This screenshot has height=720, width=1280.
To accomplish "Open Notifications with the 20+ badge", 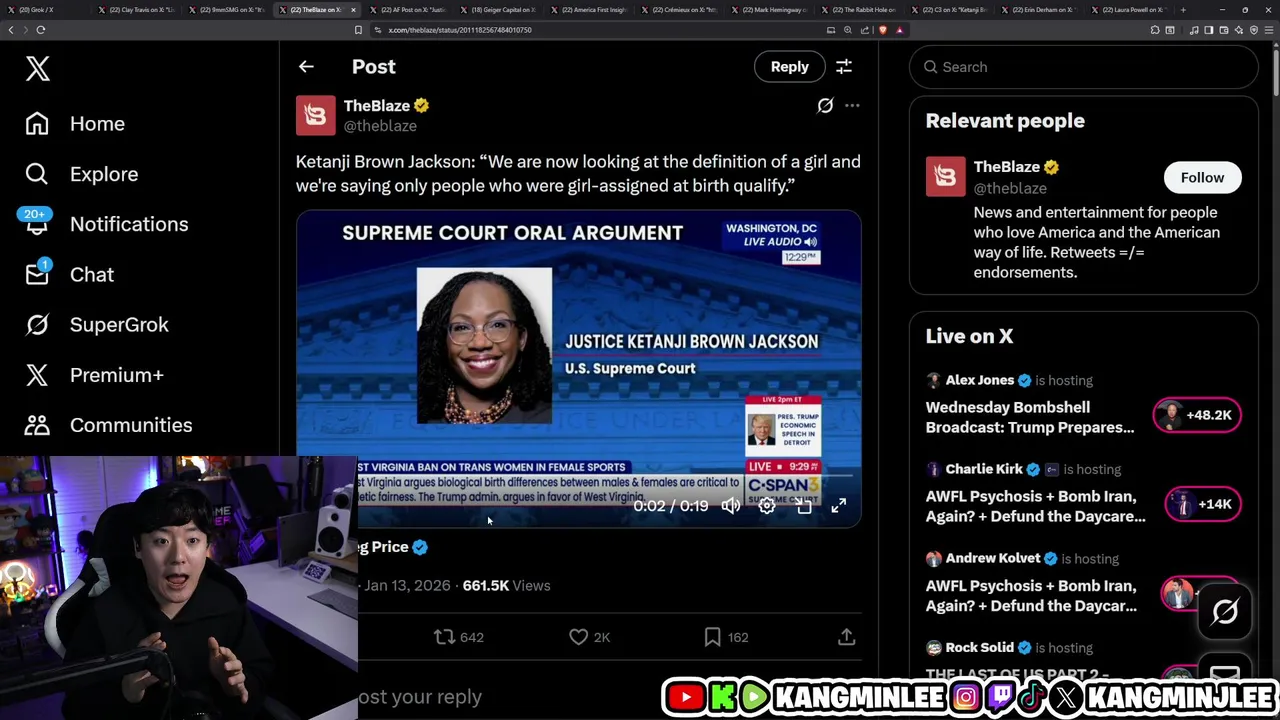I will (107, 224).
